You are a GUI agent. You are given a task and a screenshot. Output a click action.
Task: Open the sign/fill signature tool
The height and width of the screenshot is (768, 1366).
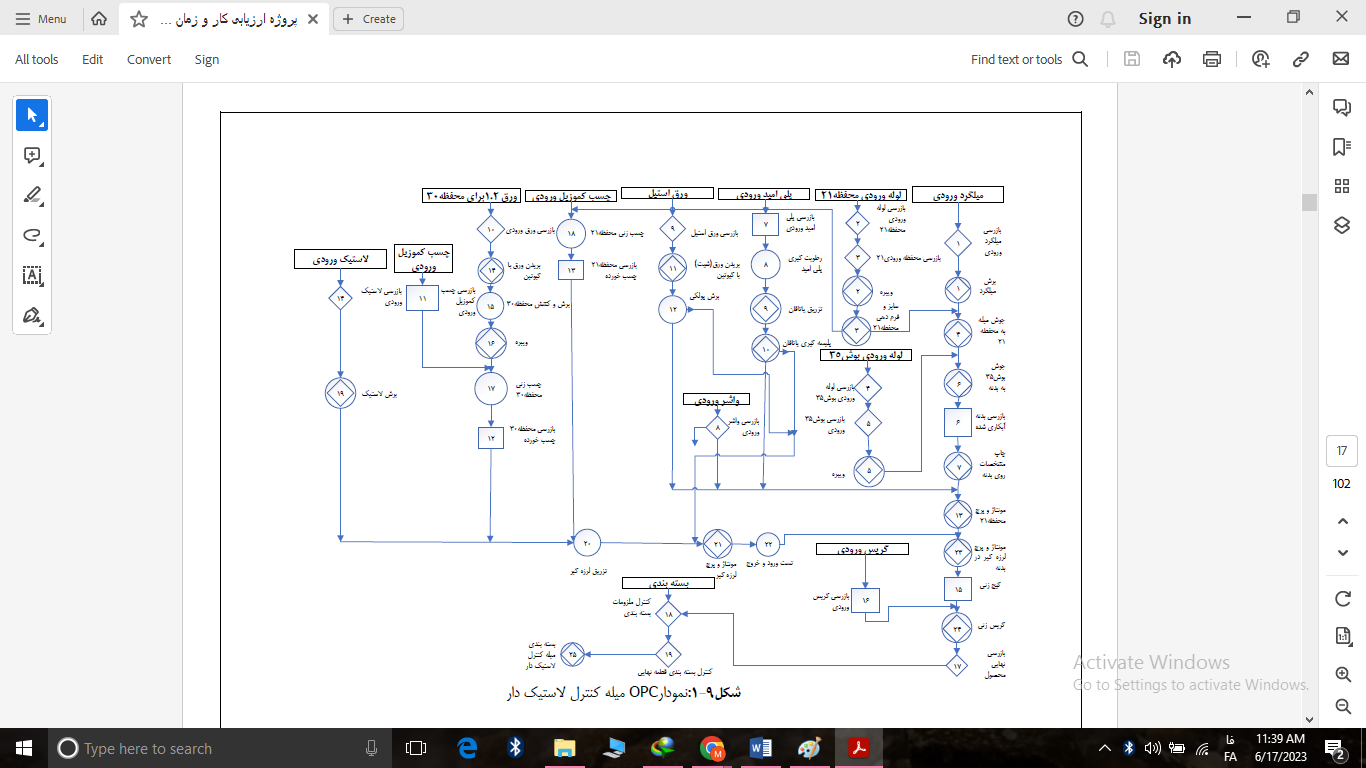tap(32, 316)
